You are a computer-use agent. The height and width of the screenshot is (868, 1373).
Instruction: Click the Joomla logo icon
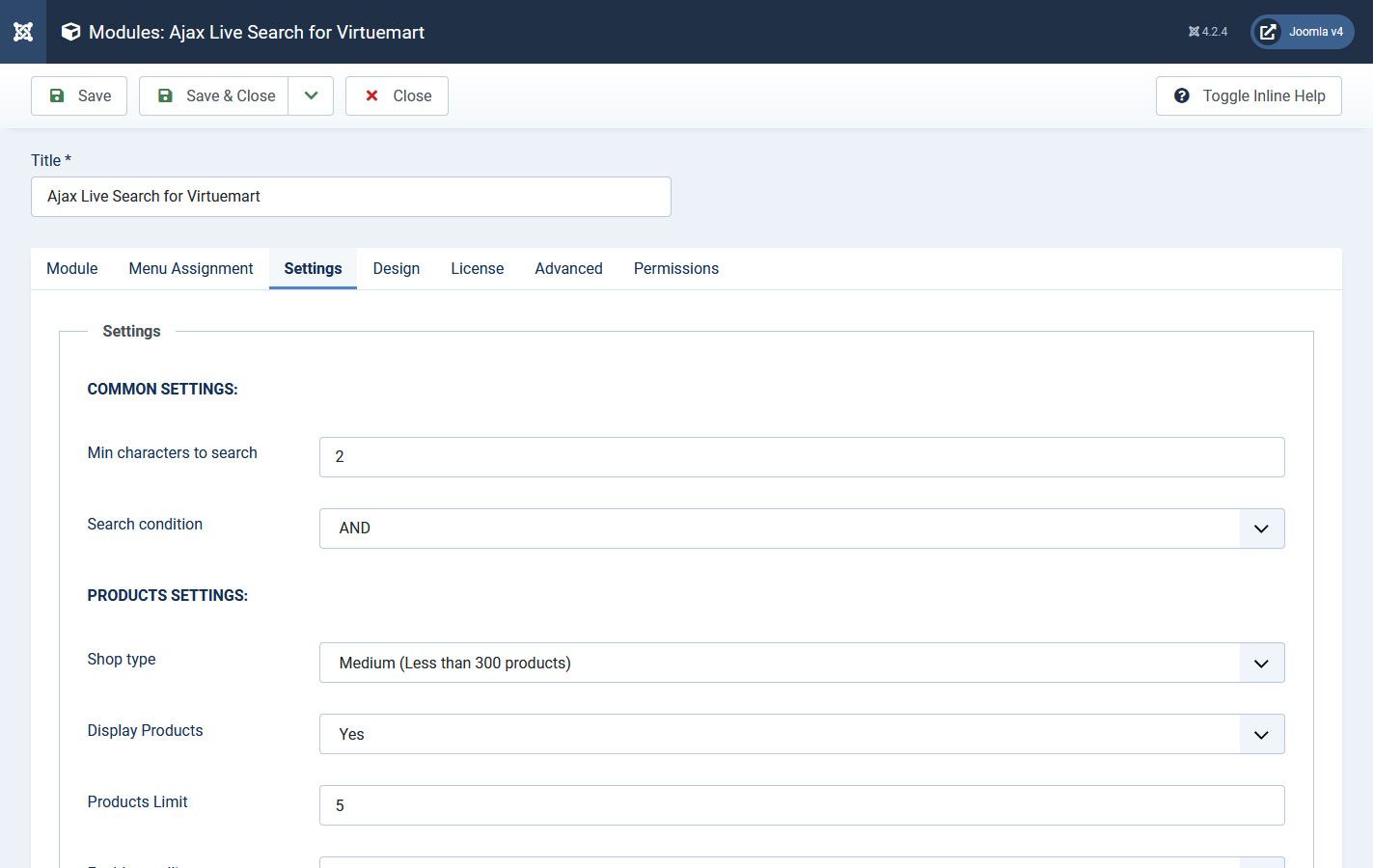click(23, 32)
